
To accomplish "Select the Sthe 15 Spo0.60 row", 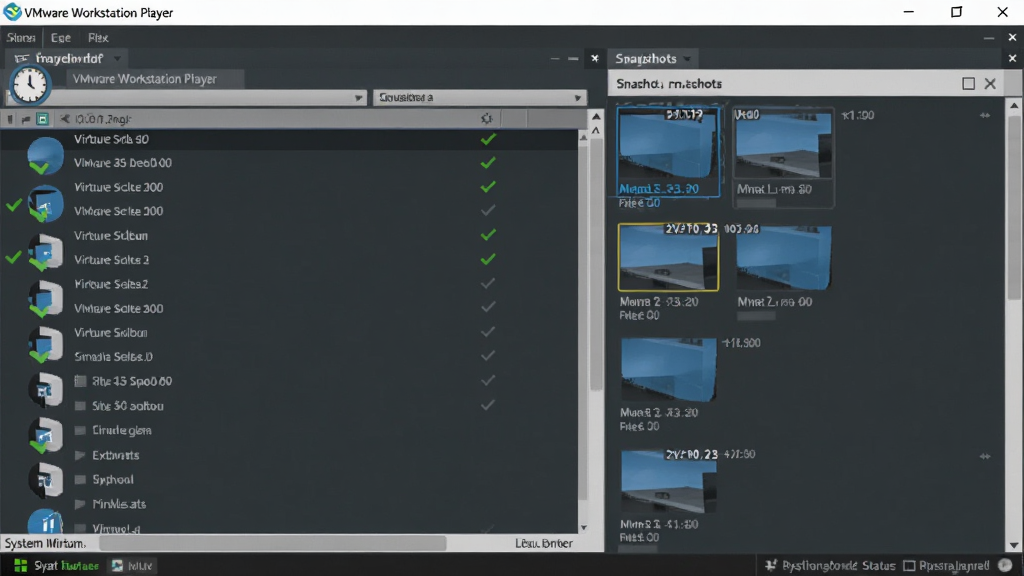I will pyautogui.click(x=123, y=381).
